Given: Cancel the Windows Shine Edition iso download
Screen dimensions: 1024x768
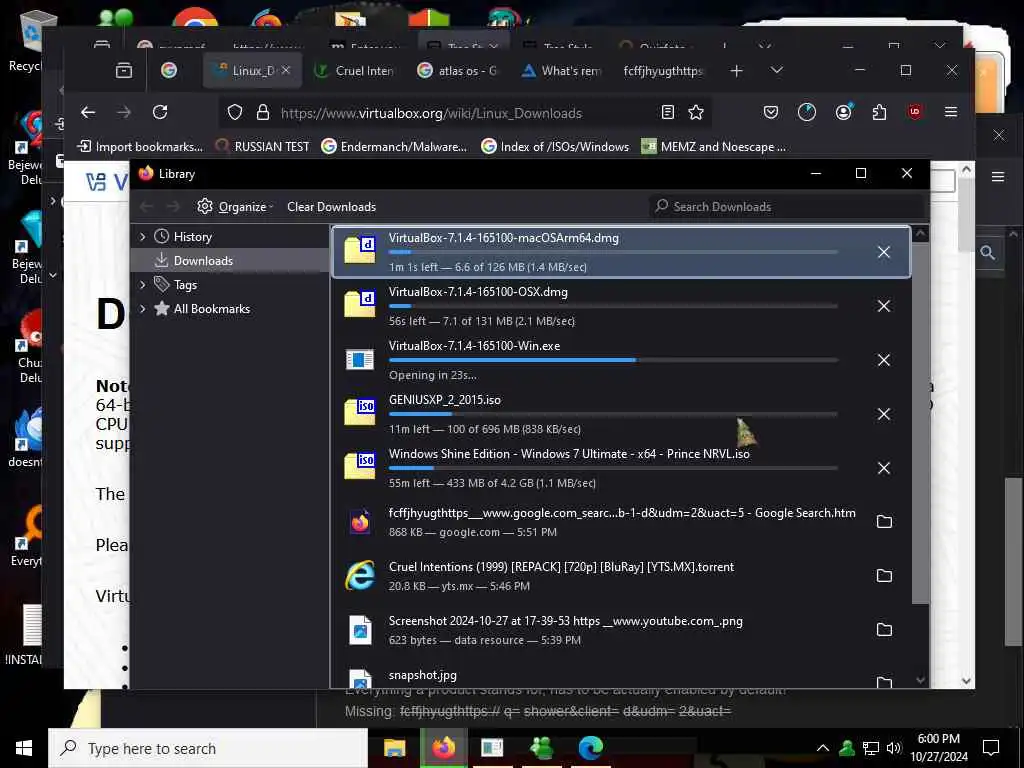Looking at the screenshot, I should pos(884,468).
